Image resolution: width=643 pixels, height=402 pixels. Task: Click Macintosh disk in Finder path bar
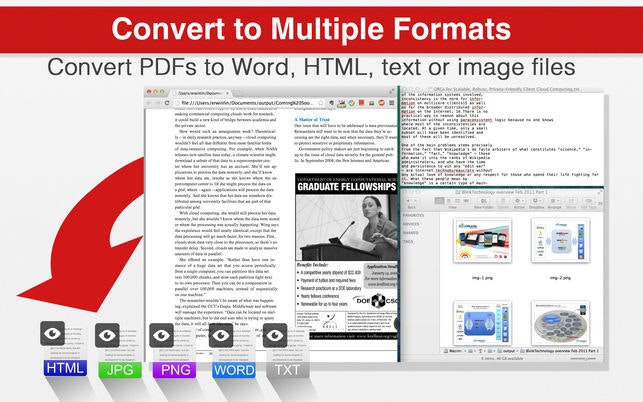[453, 351]
